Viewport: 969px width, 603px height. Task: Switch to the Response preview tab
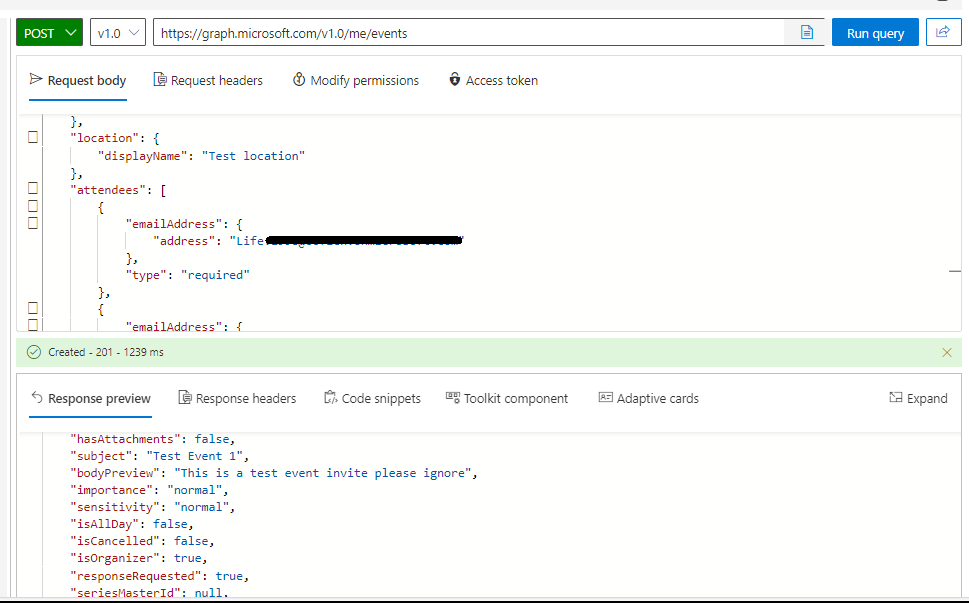tap(90, 398)
